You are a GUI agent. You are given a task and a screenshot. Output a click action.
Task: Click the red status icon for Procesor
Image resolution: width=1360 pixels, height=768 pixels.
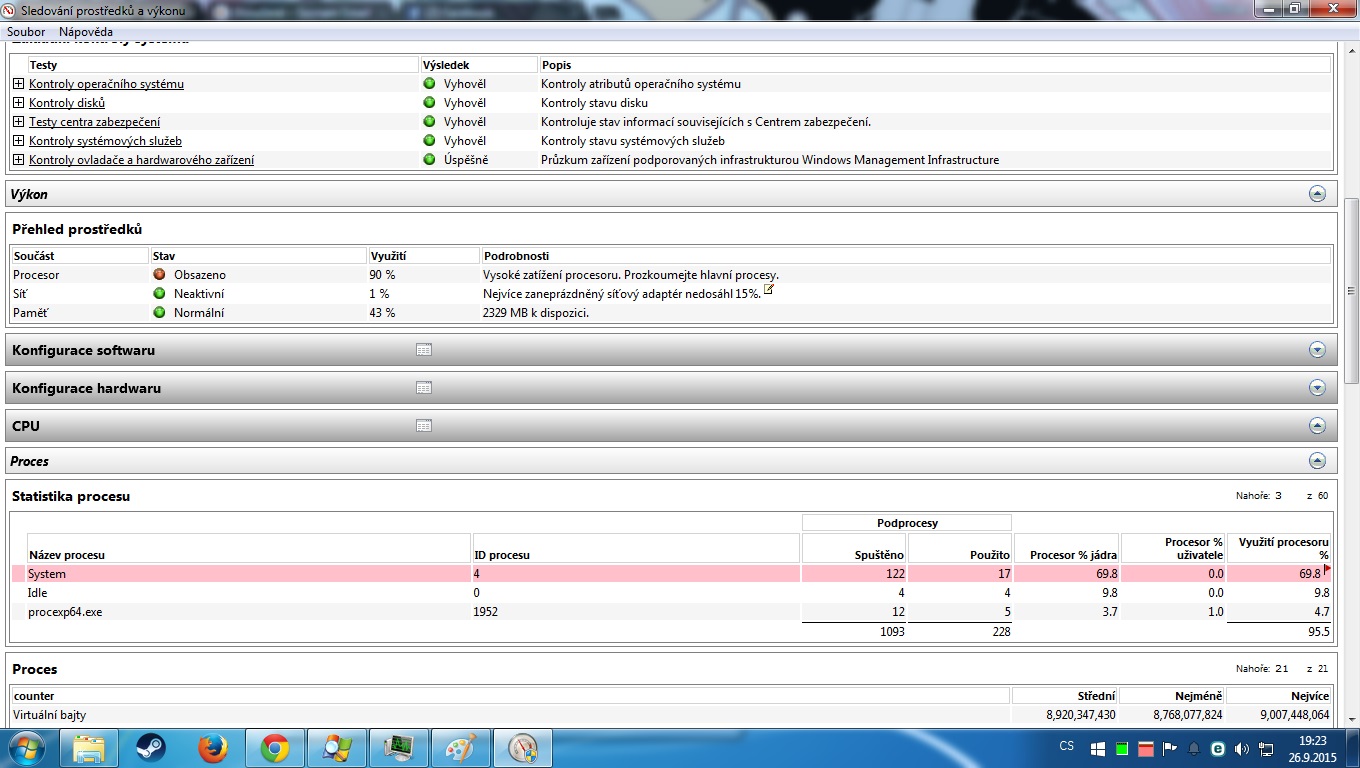(159, 274)
